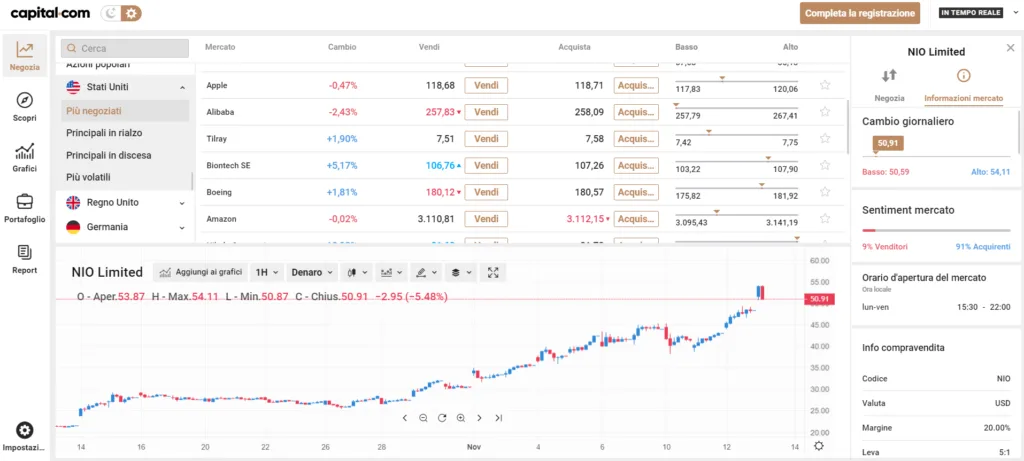Click Completa la registrazione button

860,13
